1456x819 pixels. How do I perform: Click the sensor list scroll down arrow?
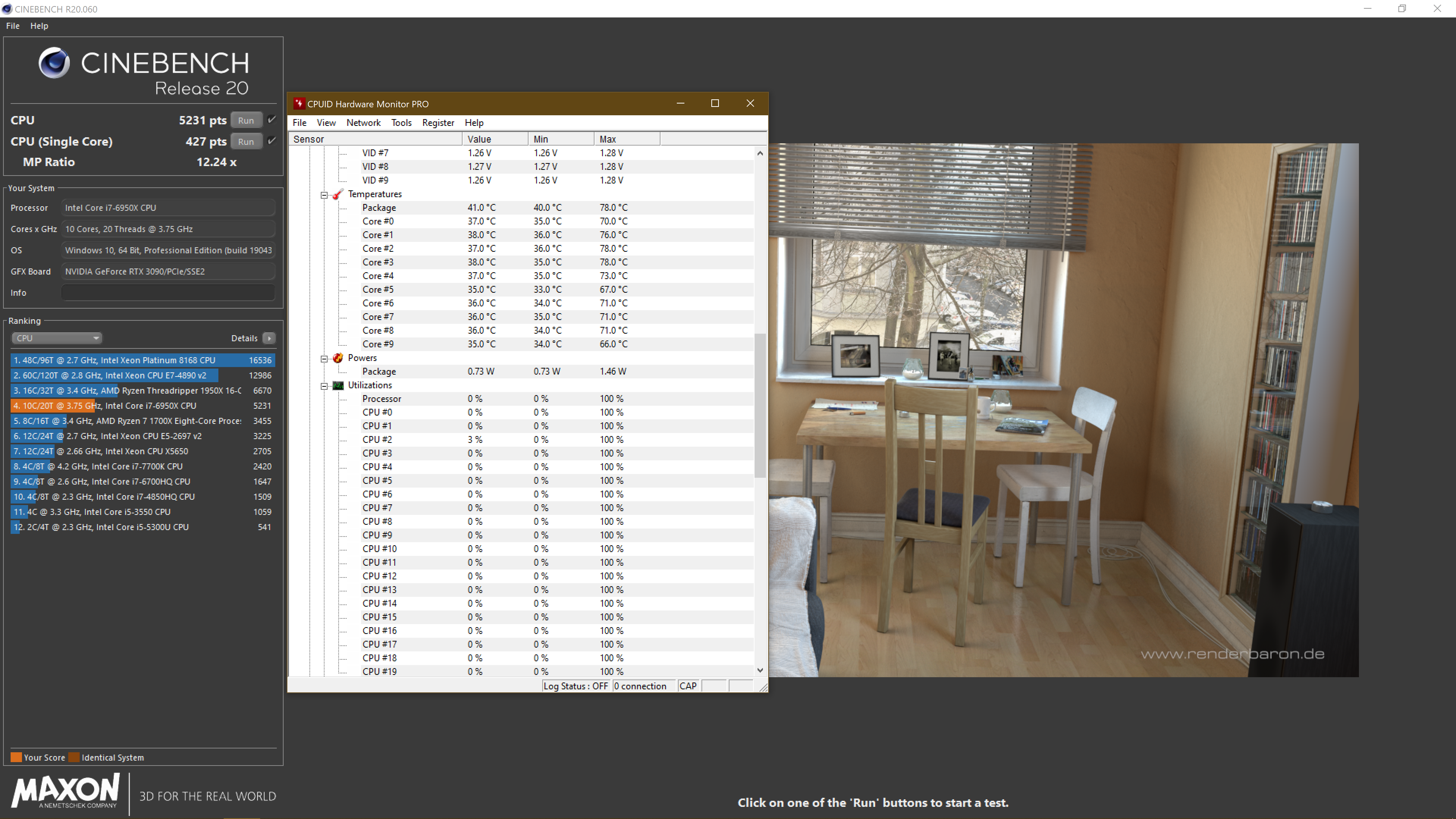click(759, 670)
